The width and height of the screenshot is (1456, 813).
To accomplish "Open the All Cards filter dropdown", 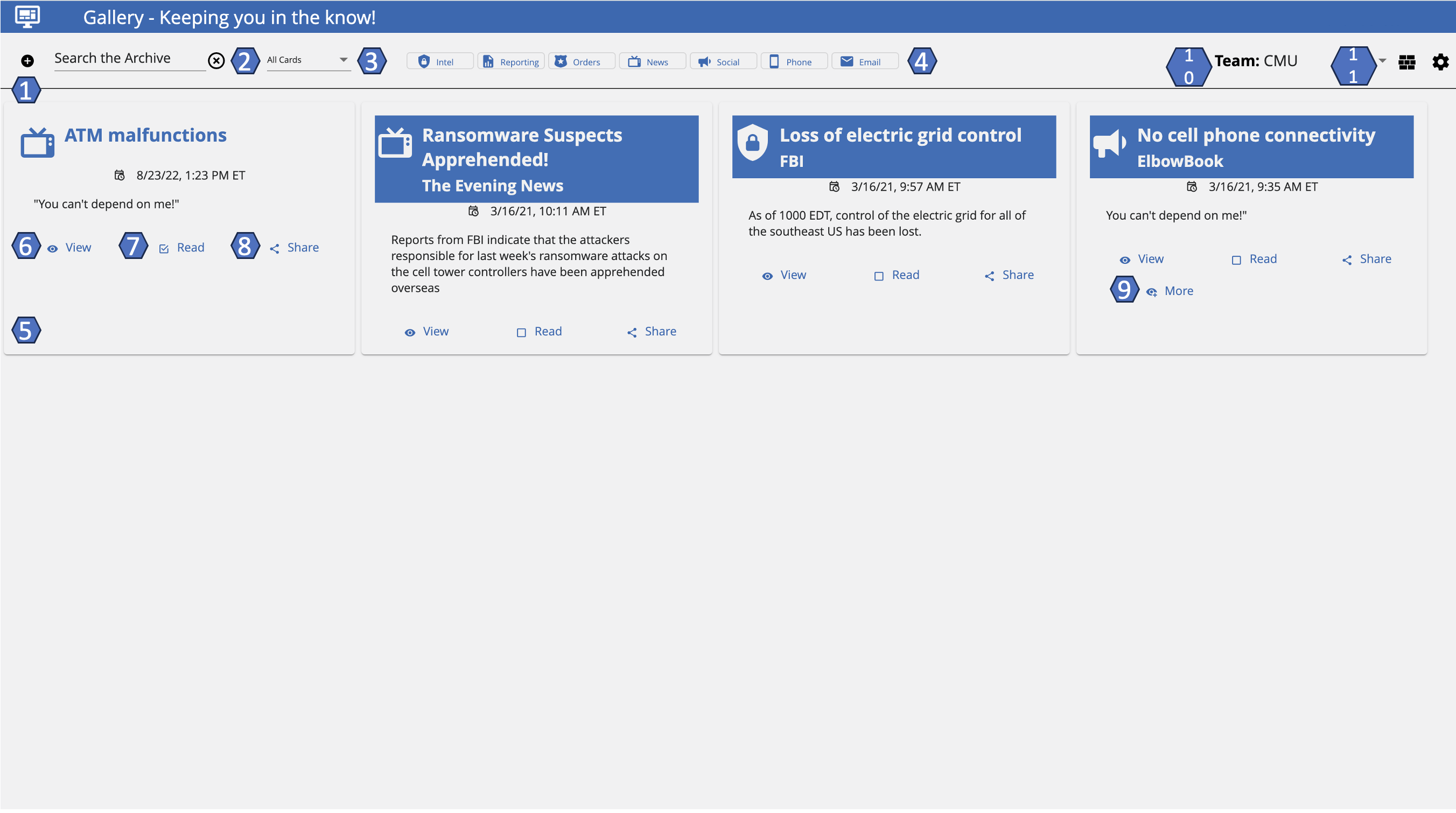I will [307, 60].
